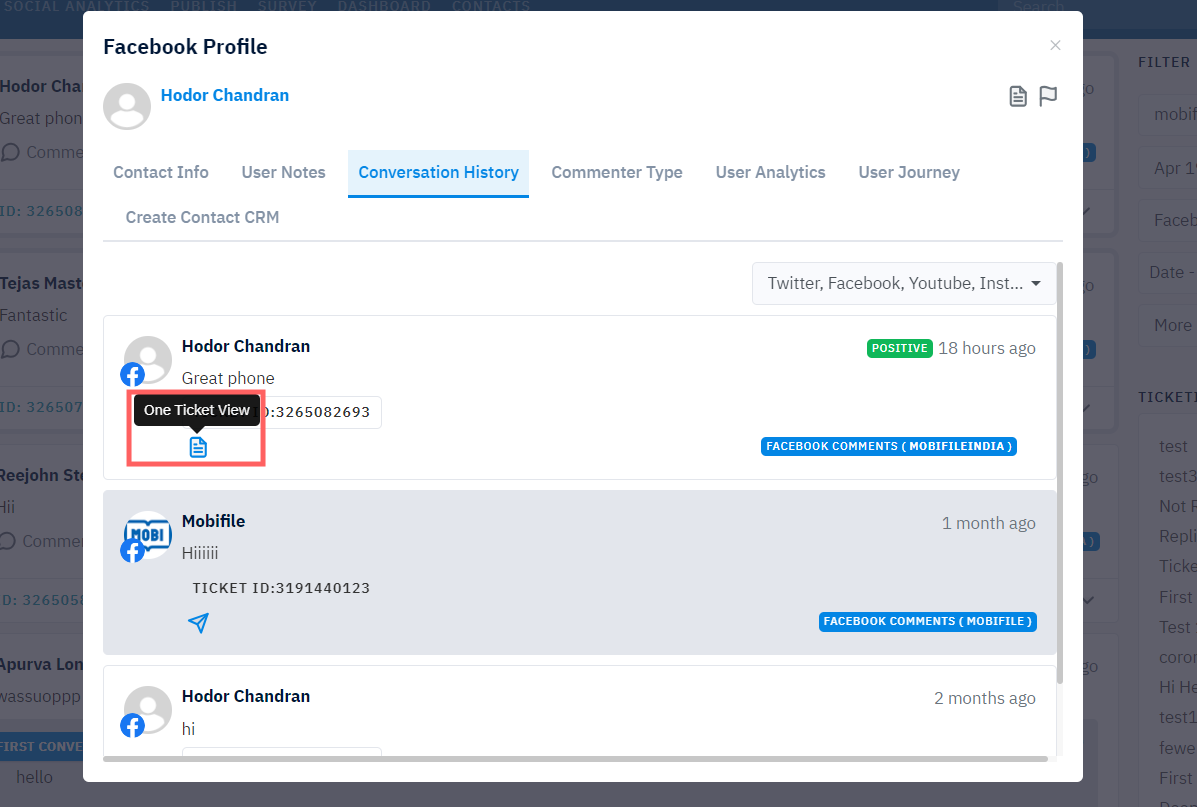Click the Mobifile sender name

click(213, 521)
